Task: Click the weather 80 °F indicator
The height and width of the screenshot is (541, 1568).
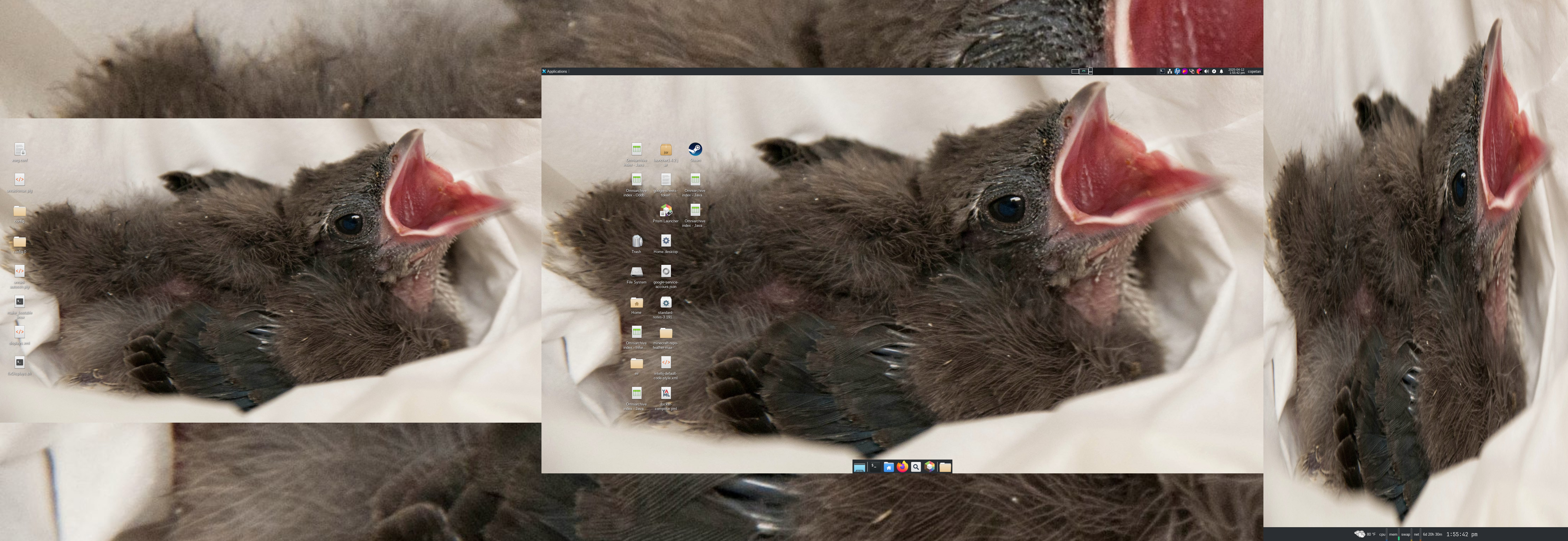Action: [1365, 534]
